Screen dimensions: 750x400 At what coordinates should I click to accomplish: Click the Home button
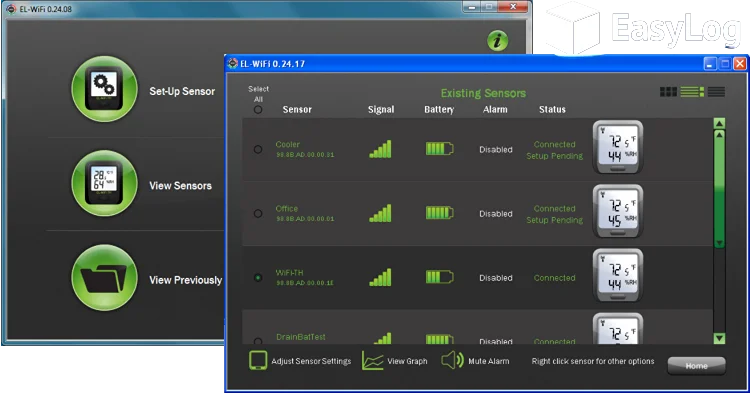[696, 366]
